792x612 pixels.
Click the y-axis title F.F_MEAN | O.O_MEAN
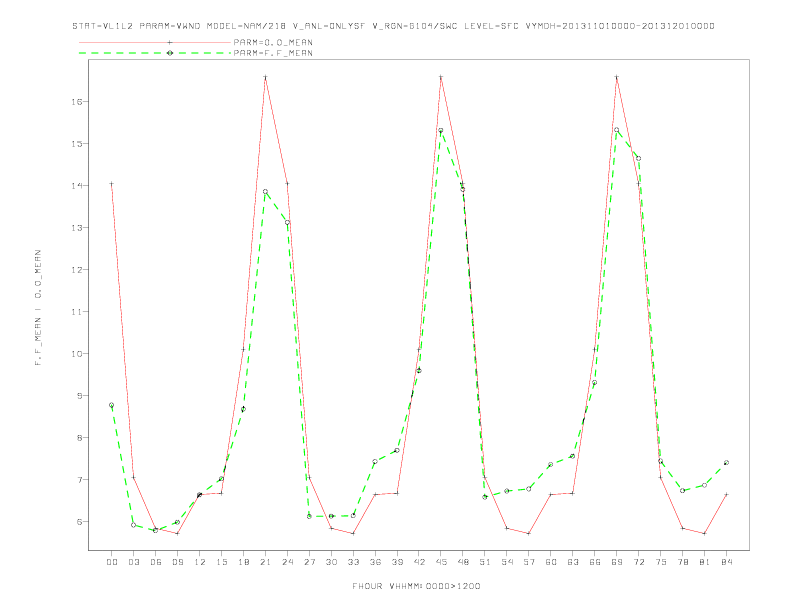coord(38,308)
